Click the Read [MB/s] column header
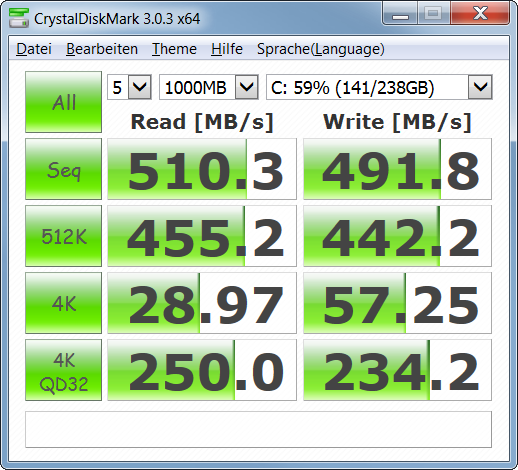 [x=202, y=122]
